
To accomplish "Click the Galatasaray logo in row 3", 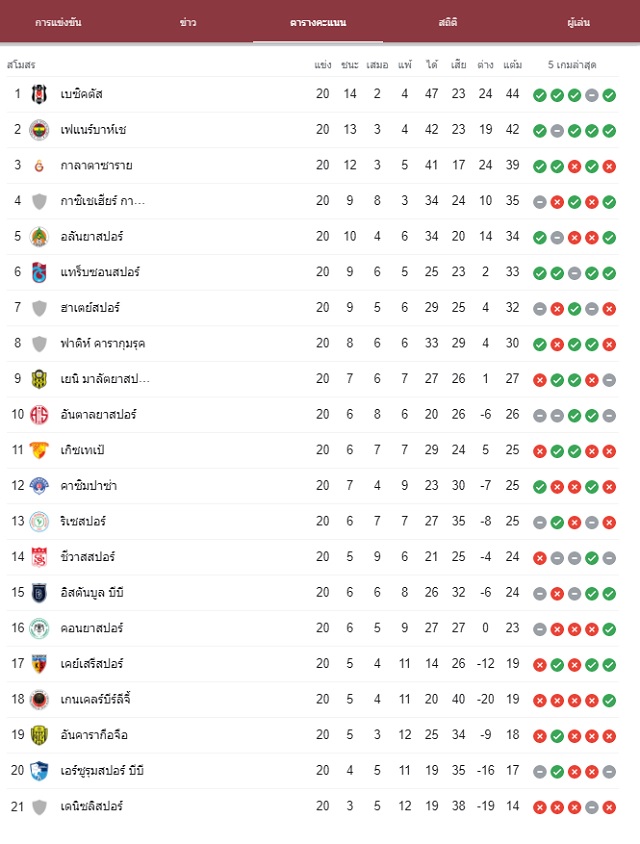I will 39,166.
